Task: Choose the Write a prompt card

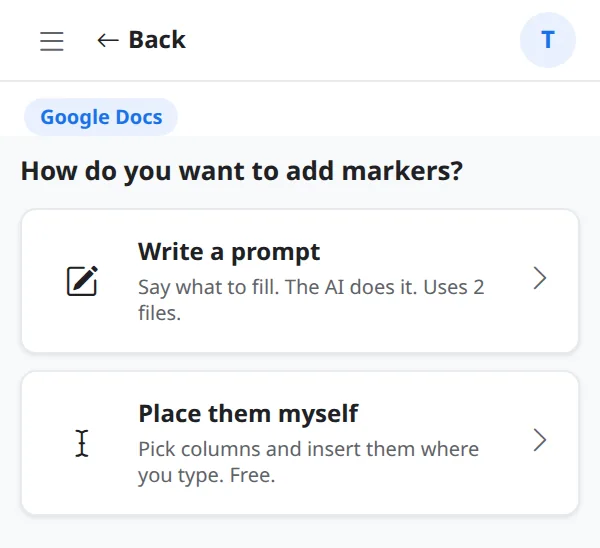Action: coord(300,281)
